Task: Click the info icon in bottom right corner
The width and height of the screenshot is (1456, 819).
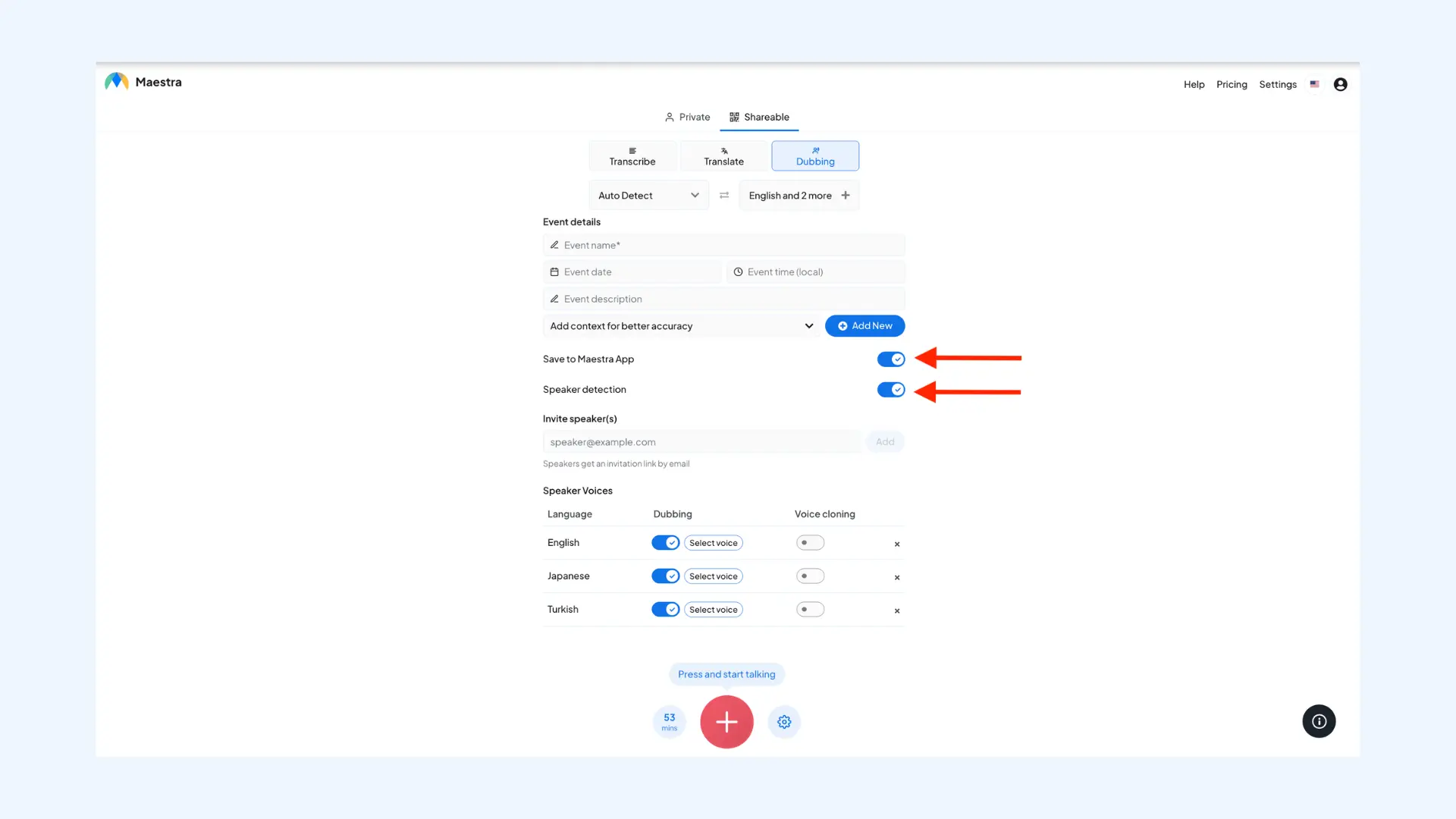Action: (x=1319, y=721)
